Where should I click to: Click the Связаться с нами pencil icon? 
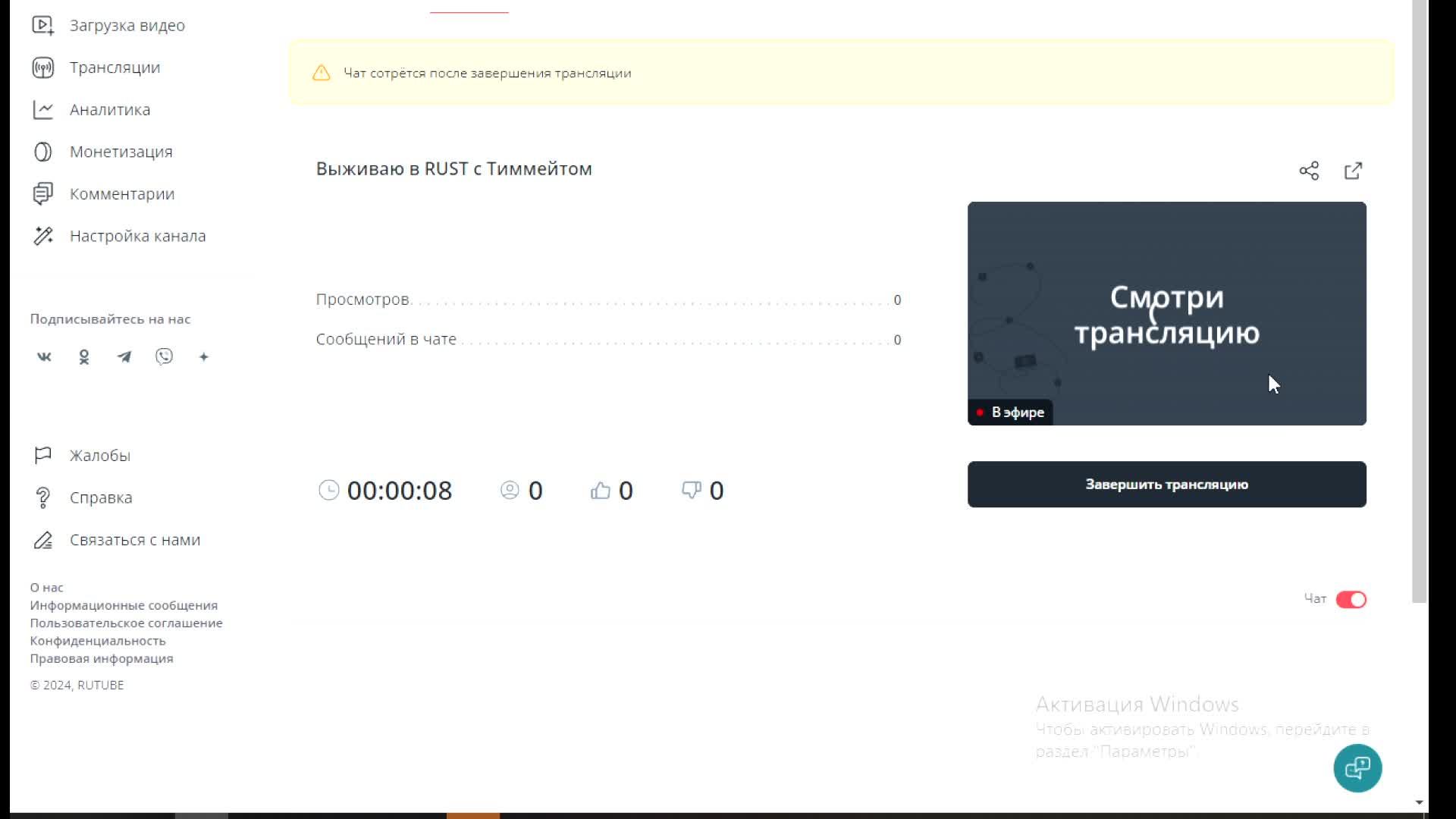coord(43,540)
